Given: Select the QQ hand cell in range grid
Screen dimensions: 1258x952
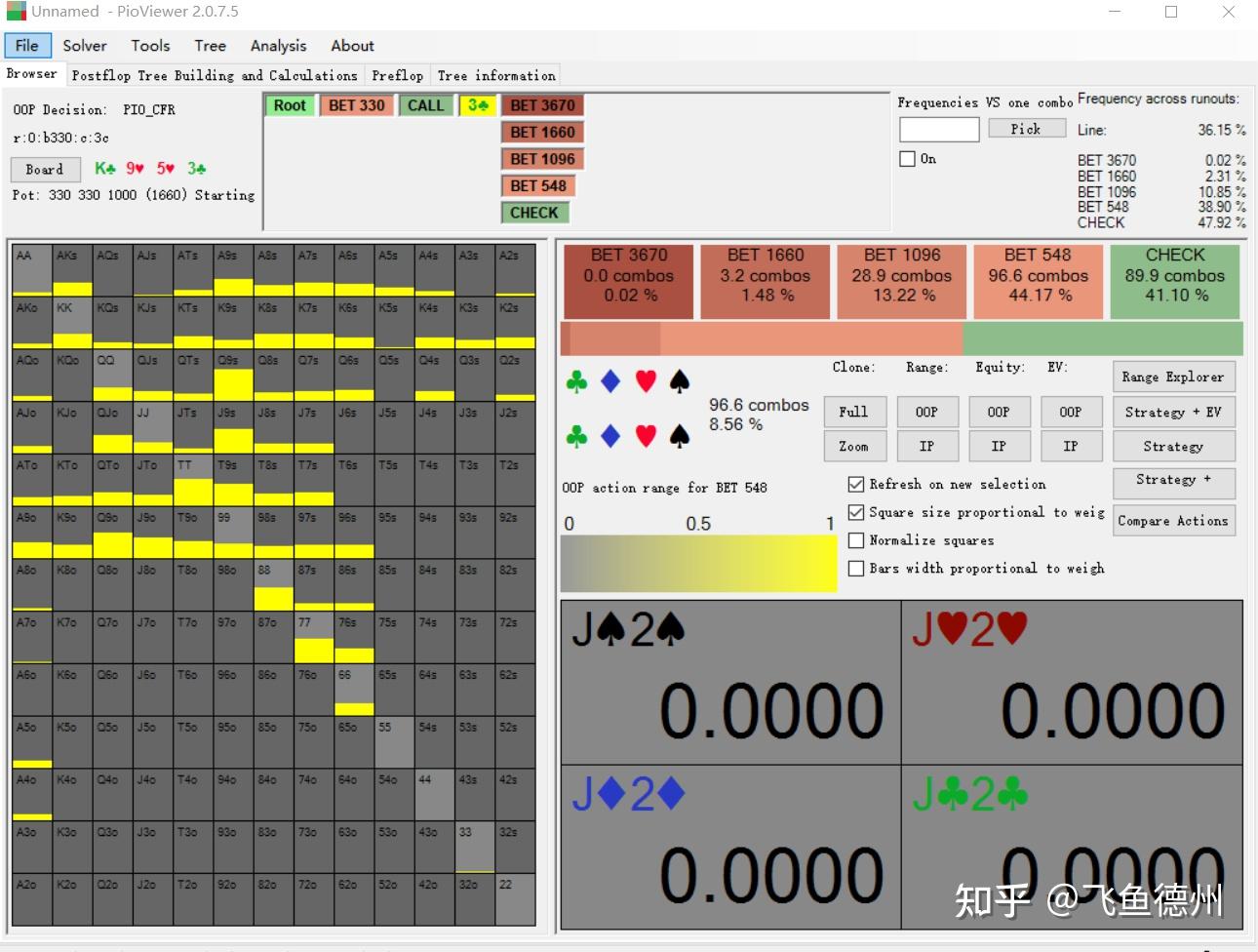Looking at the screenshot, I should point(112,375).
